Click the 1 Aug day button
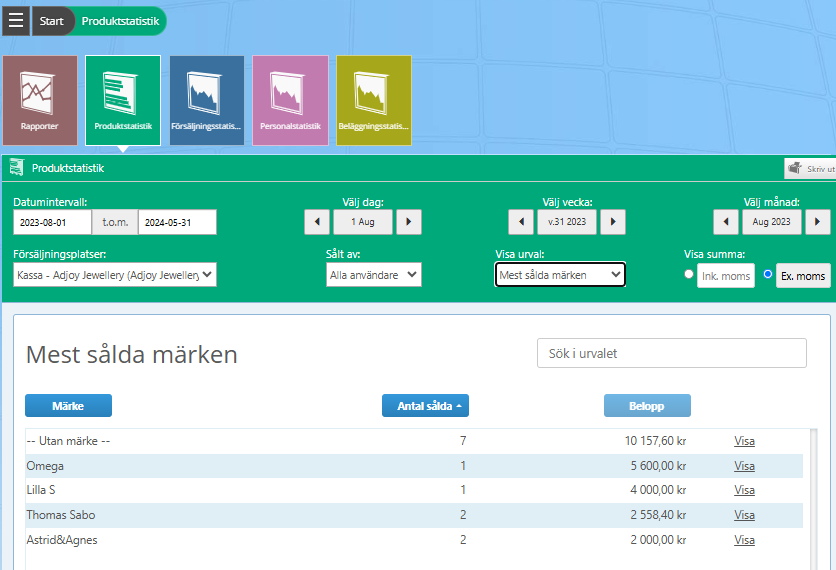The image size is (836, 570). click(363, 222)
